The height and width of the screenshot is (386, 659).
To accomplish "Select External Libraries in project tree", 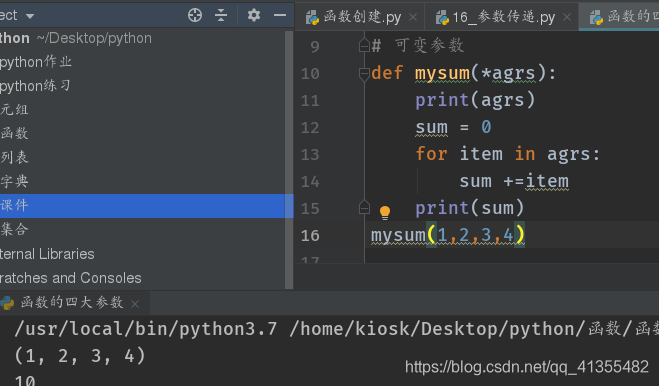I will click(x=47, y=254).
